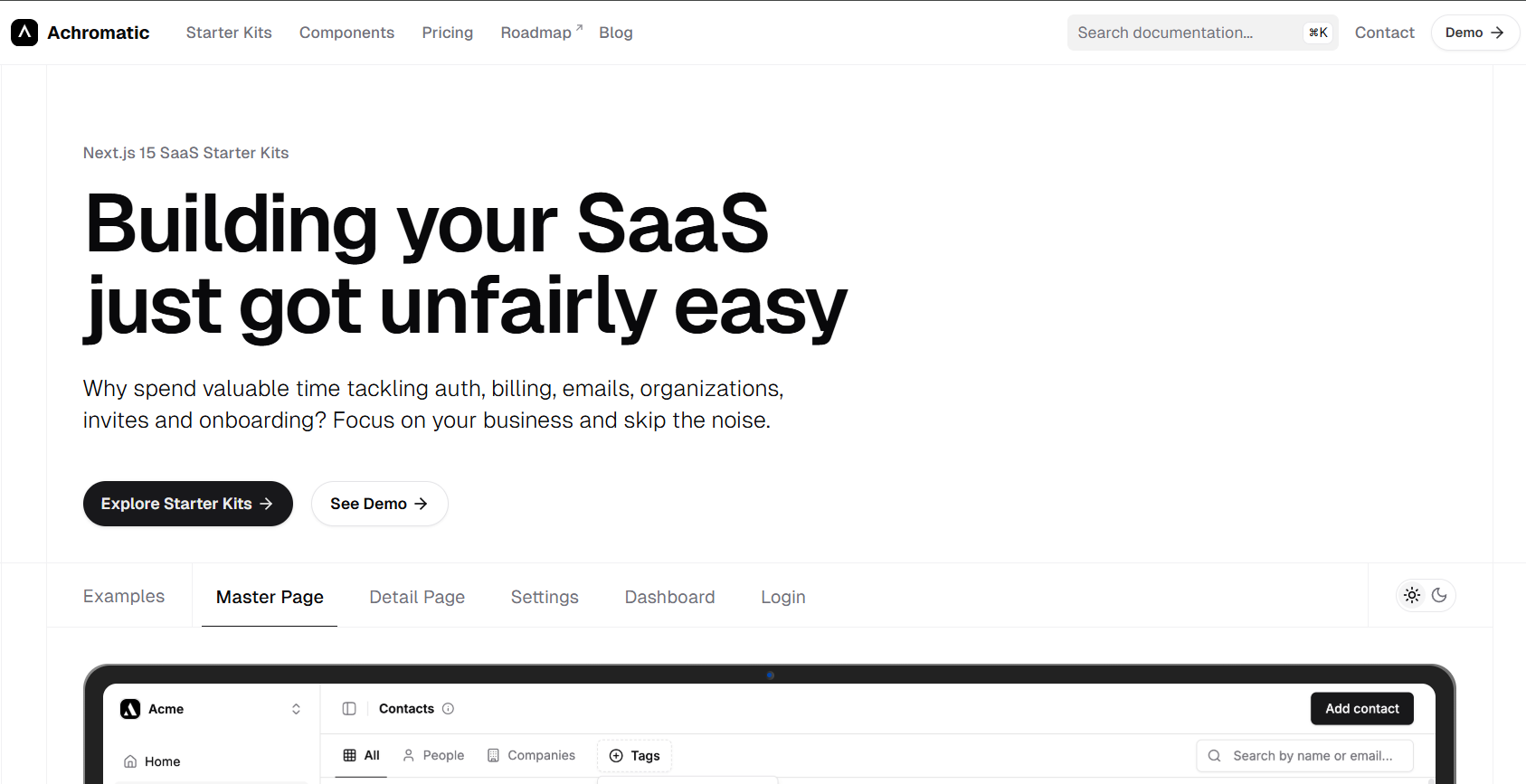Click Explore Starter Kits button
1526x784 pixels.
[188, 504]
